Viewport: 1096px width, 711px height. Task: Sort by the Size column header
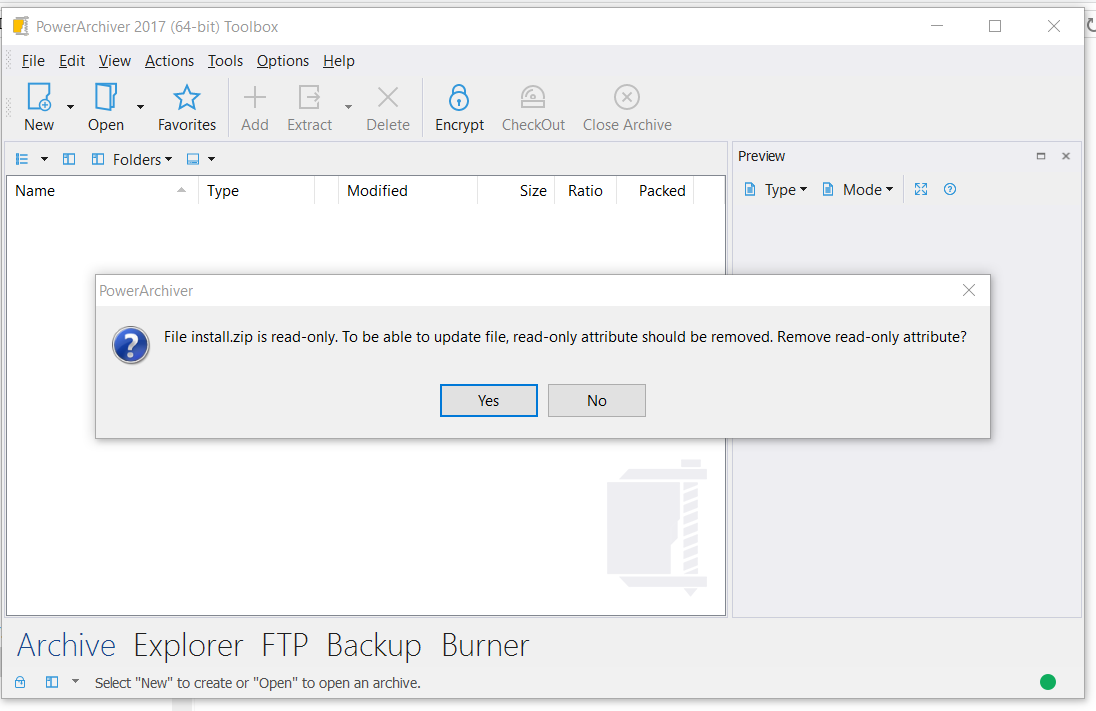point(517,191)
